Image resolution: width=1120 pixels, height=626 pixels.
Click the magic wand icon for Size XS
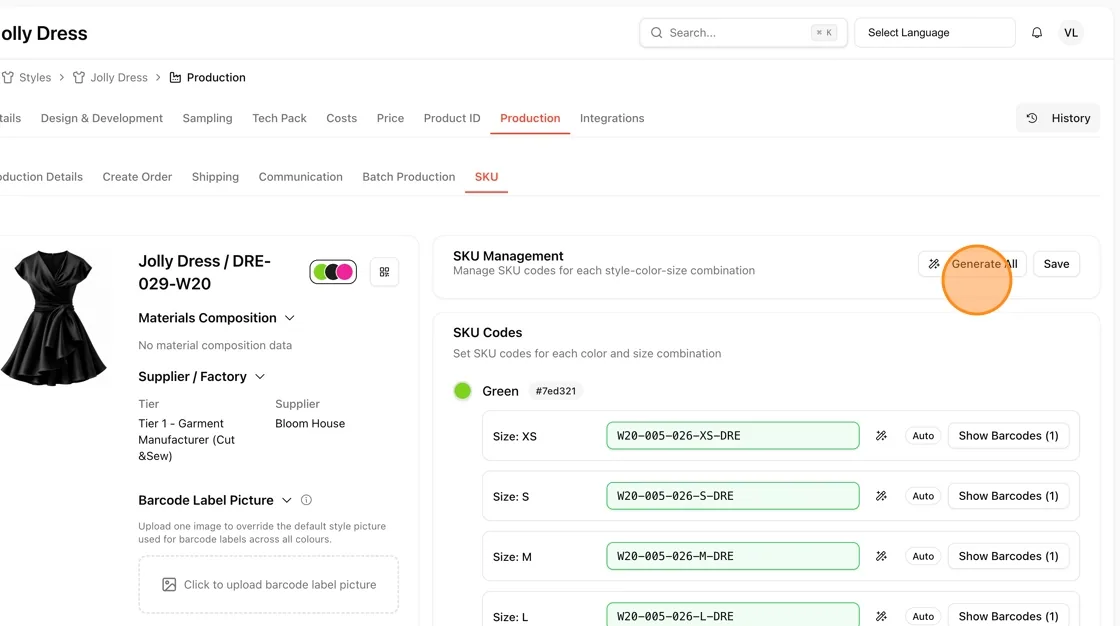pyautogui.click(x=881, y=436)
